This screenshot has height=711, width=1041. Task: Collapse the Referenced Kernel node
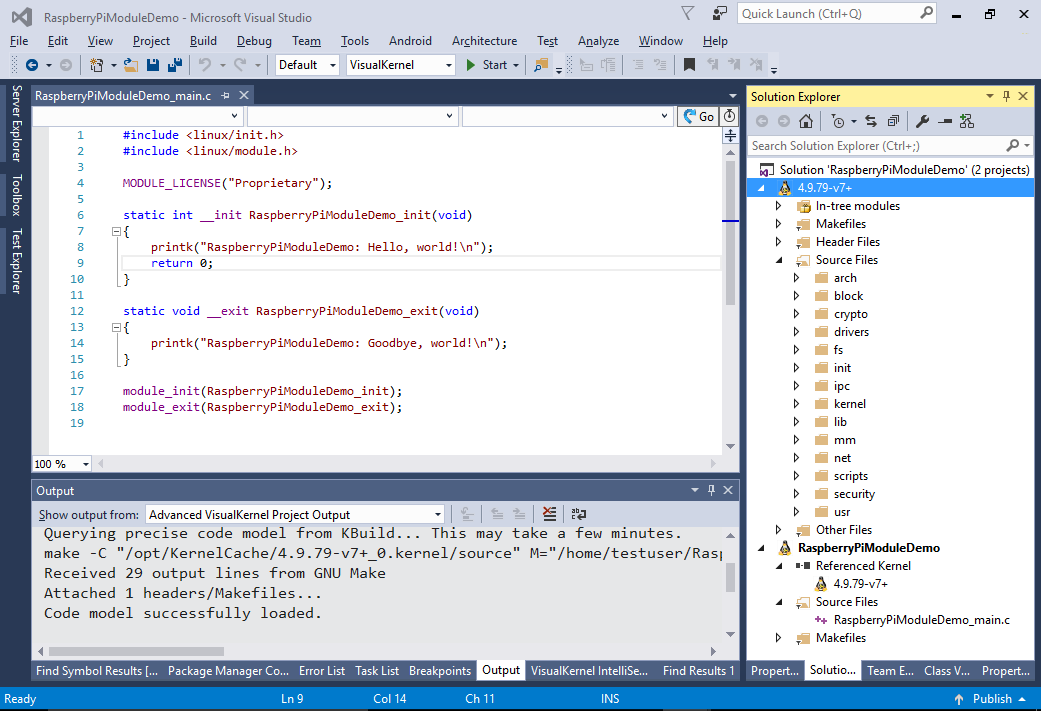pyautogui.click(x=779, y=566)
